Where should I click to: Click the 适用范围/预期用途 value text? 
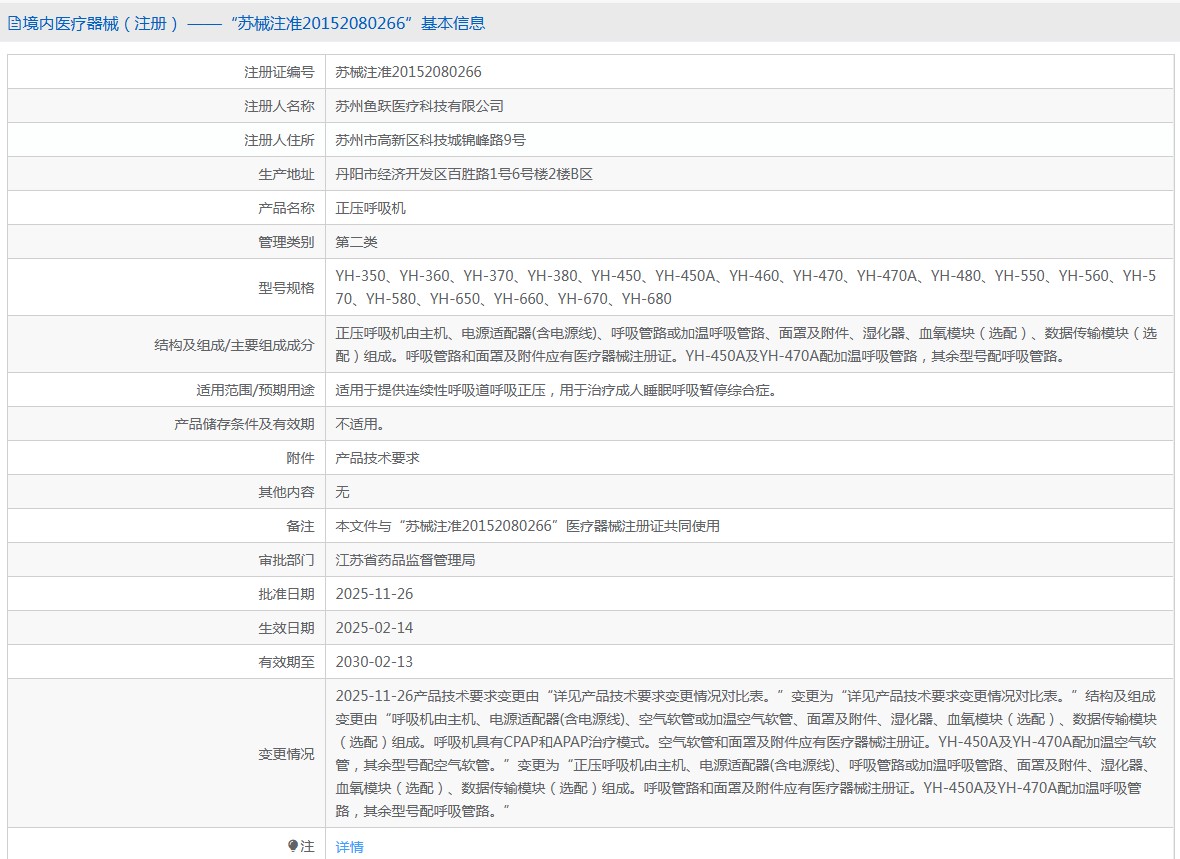point(555,390)
